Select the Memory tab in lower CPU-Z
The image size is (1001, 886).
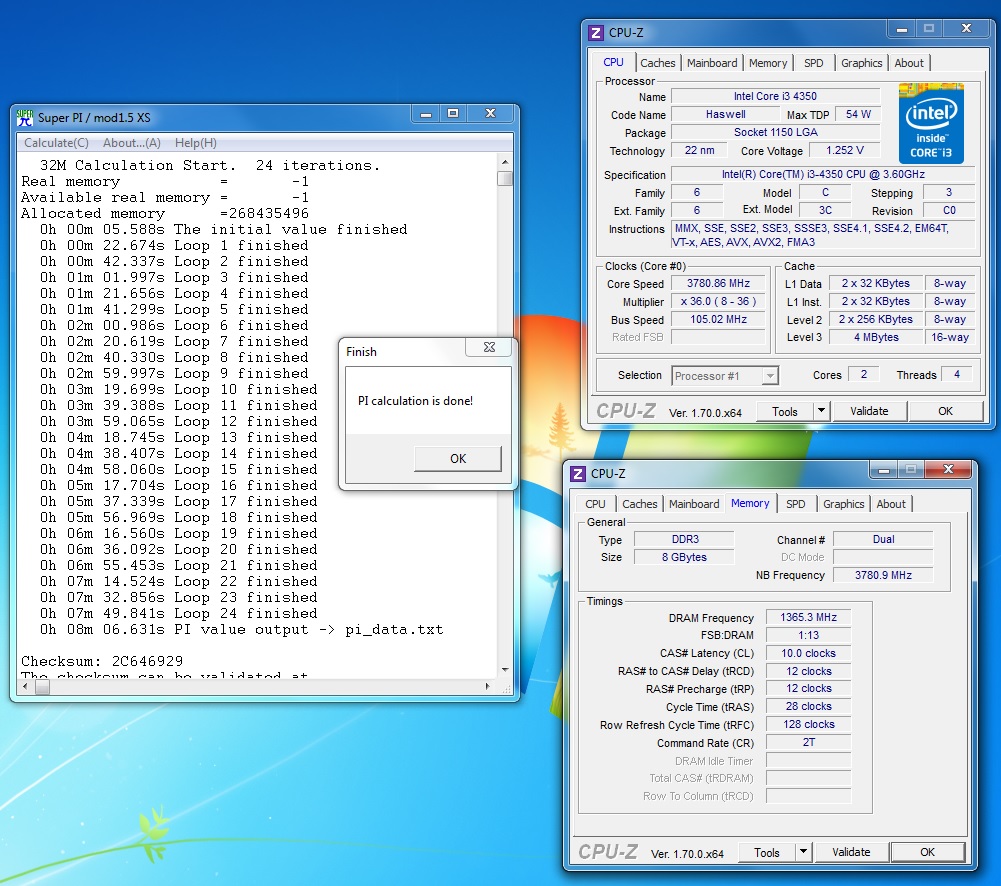(x=749, y=503)
